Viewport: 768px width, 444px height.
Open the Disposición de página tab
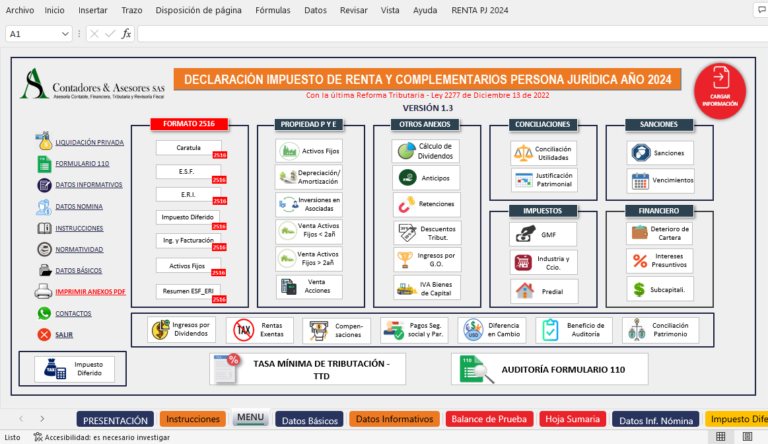pos(198,10)
